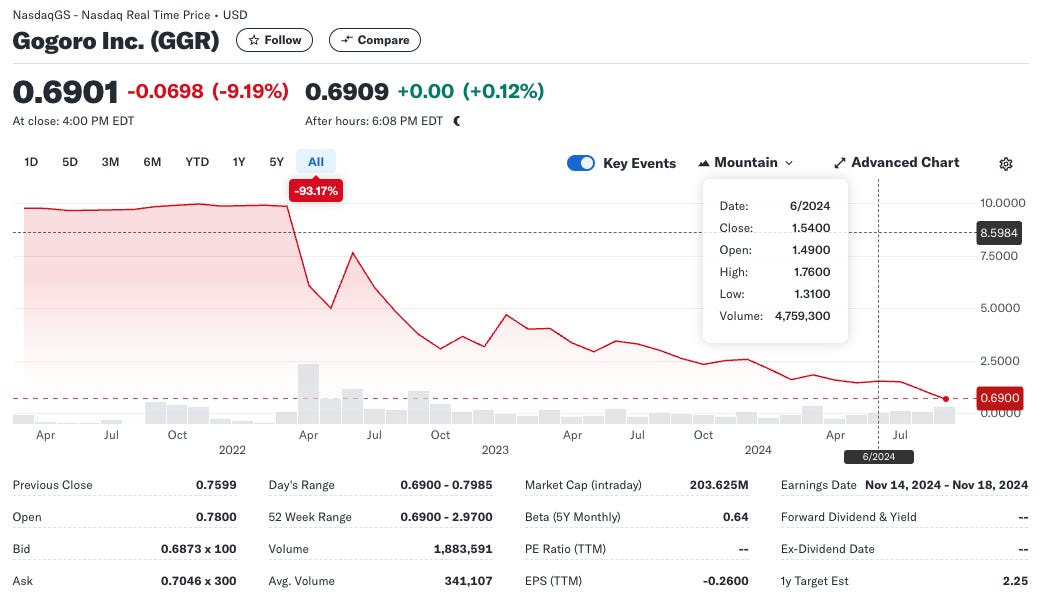1042x604 pixels.
Task: Click the Forward Dividend & Yield label
Action: (x=849, y=517)
